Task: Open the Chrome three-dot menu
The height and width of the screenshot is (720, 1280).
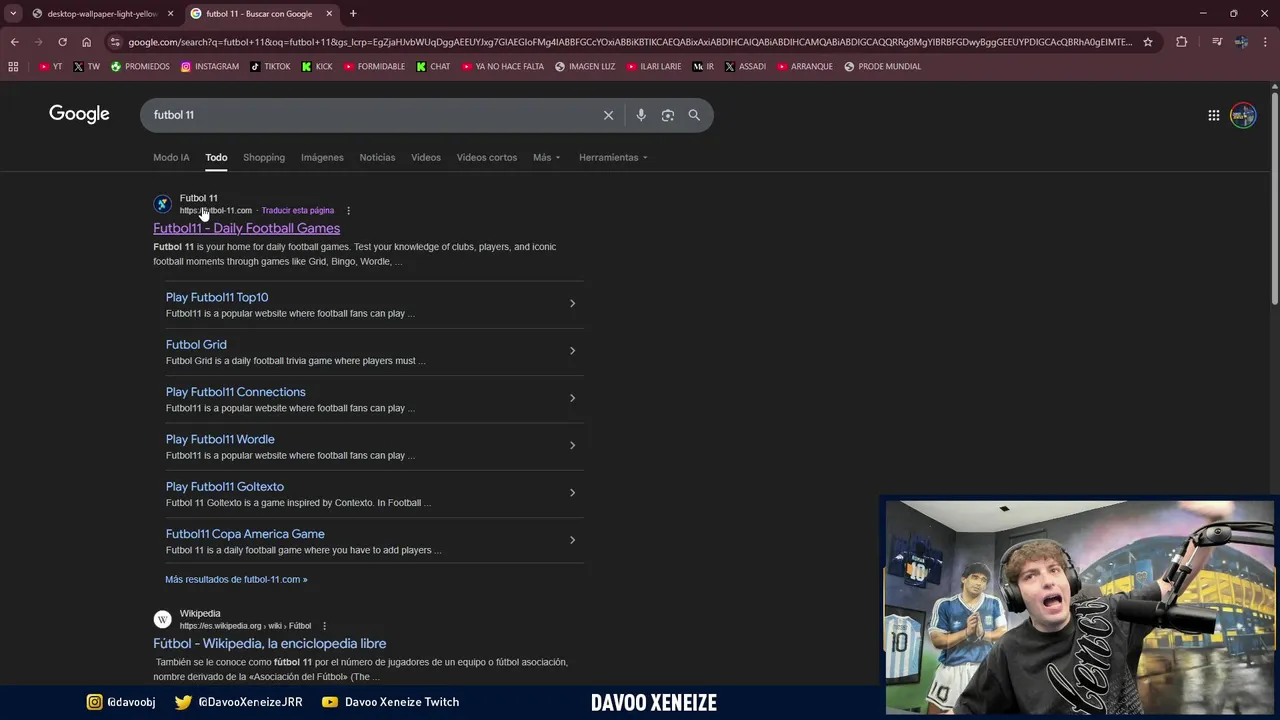Action: tap(1265, 42)
